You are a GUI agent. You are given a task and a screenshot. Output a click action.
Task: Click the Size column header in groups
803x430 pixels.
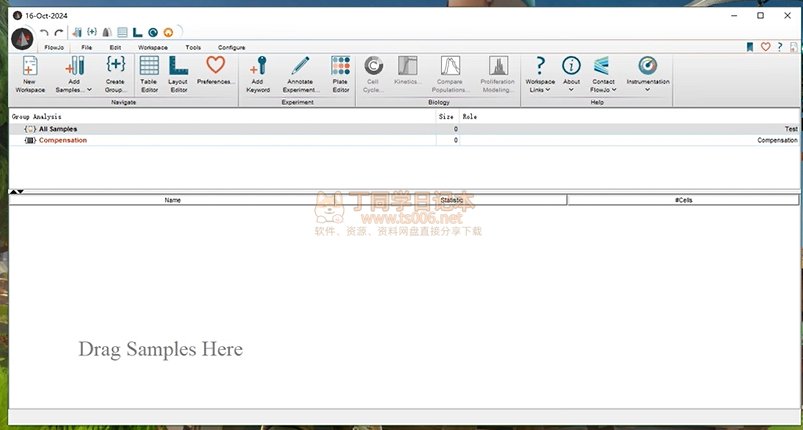point(446,117)
